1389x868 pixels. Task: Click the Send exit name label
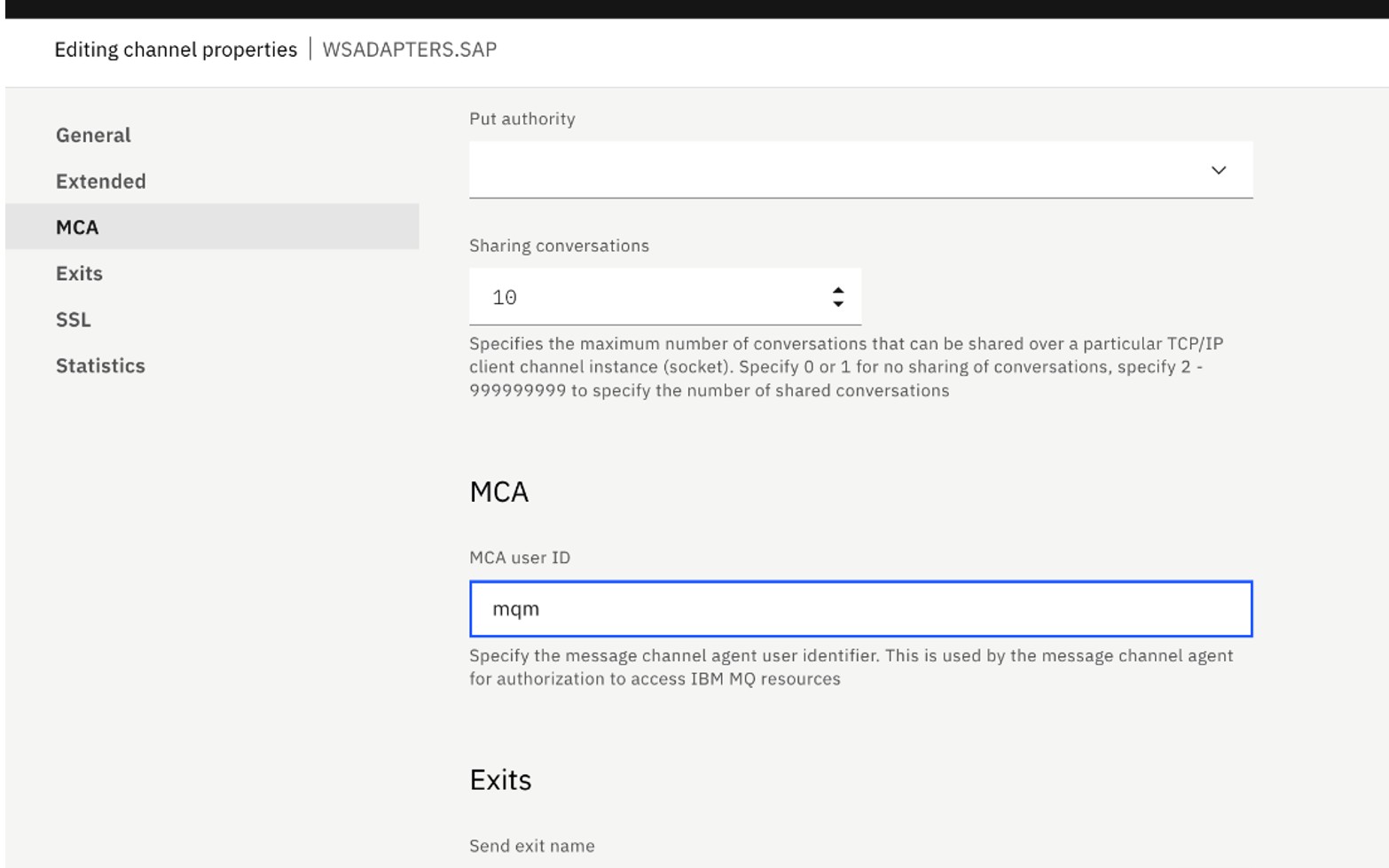point(531,846)
